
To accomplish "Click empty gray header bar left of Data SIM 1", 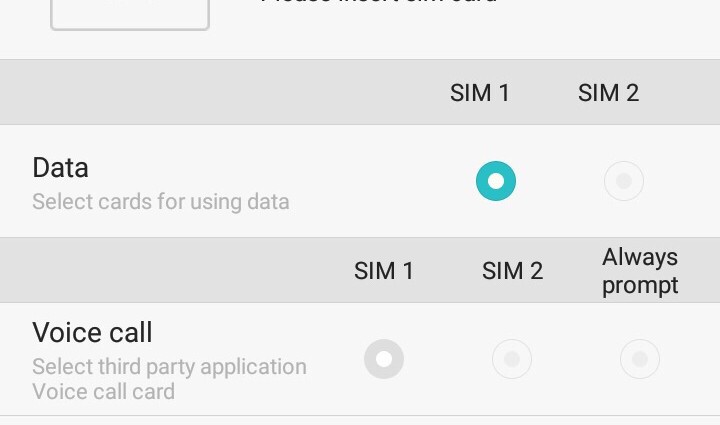I will pyautogui.click(x=200, y=93).
